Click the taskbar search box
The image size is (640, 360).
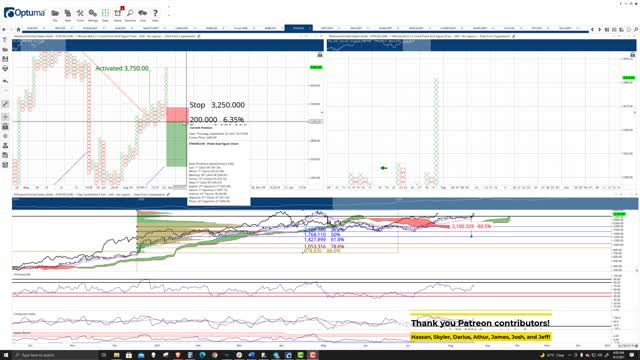[55, 355]
